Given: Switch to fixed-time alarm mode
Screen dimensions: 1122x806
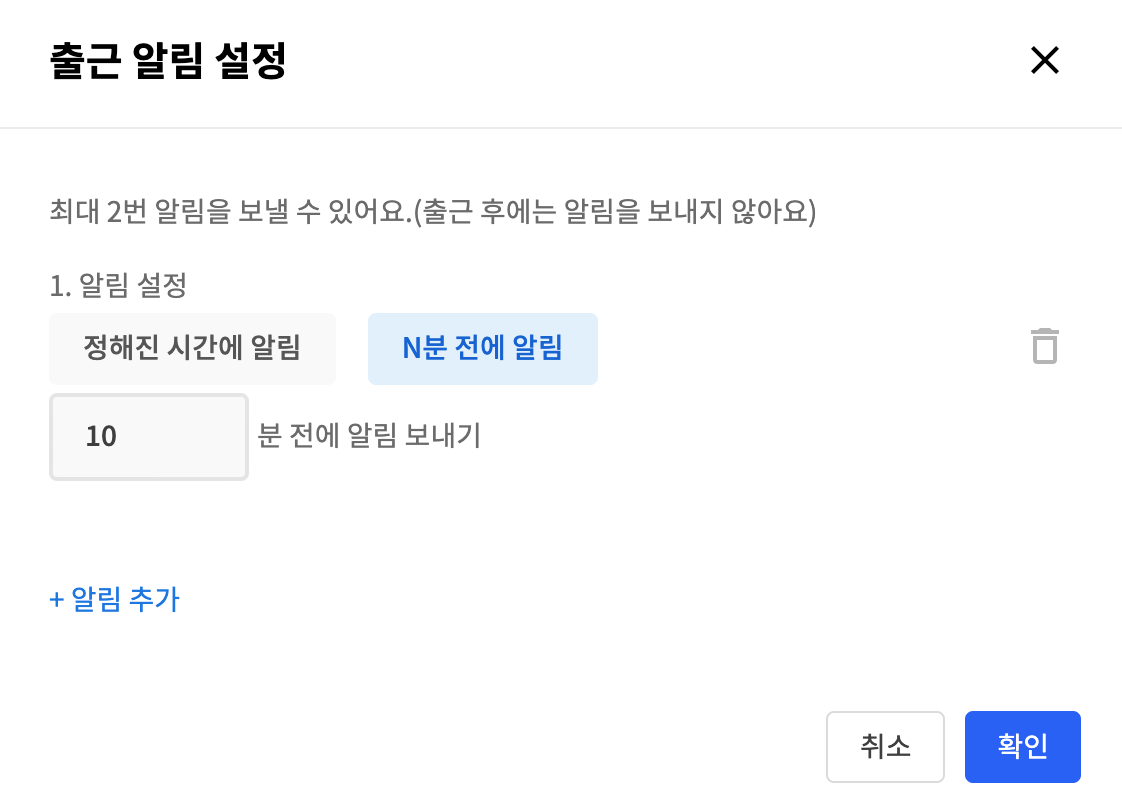Looking at the screenshot, I should [x=192, y=349].
